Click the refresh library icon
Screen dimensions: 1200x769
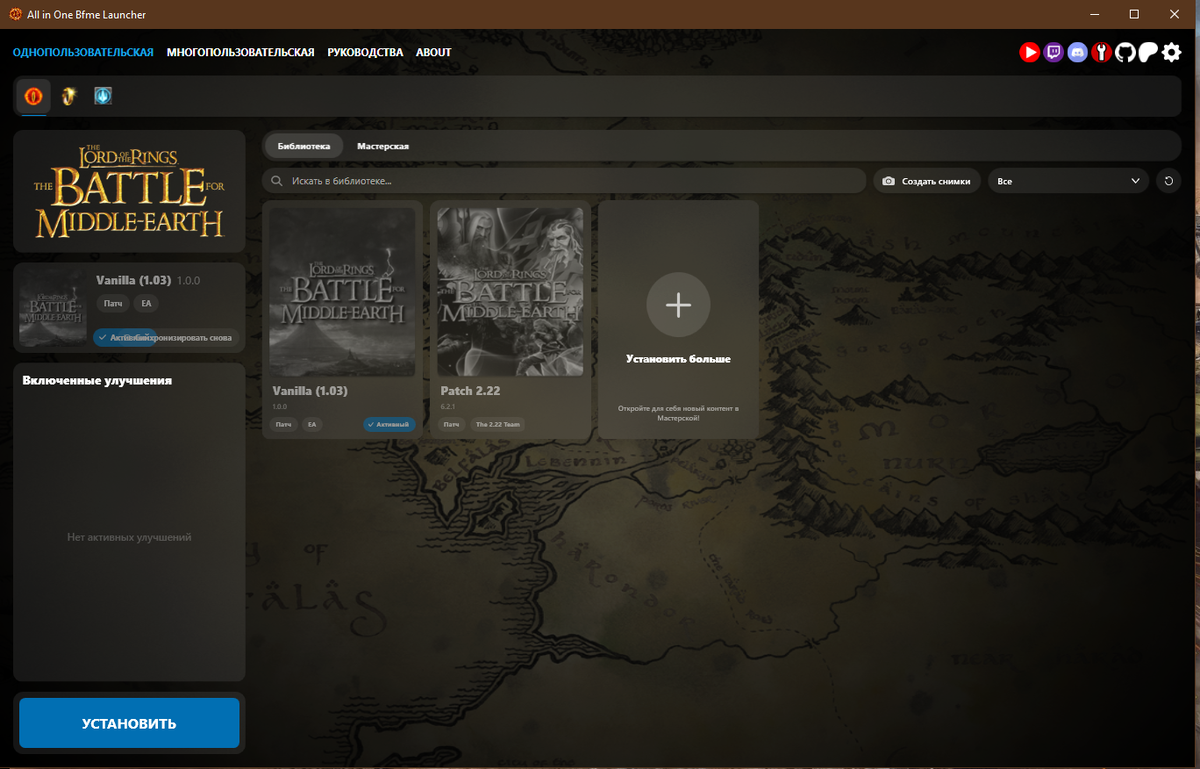pyautogui.click(x=1168, y=181)
